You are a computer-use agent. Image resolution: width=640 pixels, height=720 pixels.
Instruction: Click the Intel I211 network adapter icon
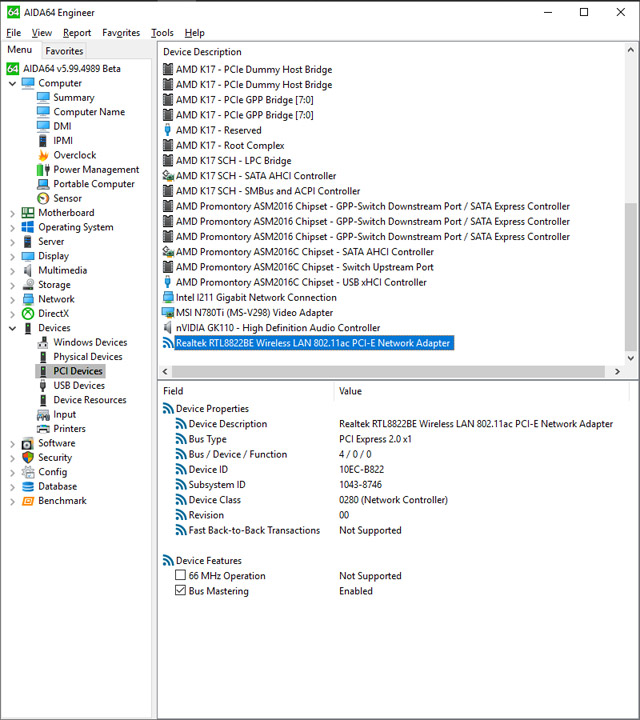click(168, 298)
